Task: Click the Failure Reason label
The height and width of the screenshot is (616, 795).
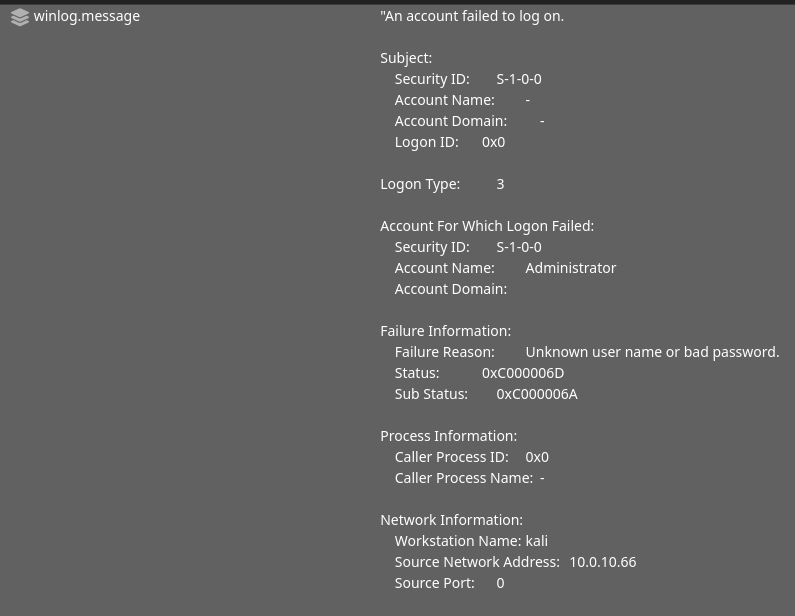Action: point(444,352)
